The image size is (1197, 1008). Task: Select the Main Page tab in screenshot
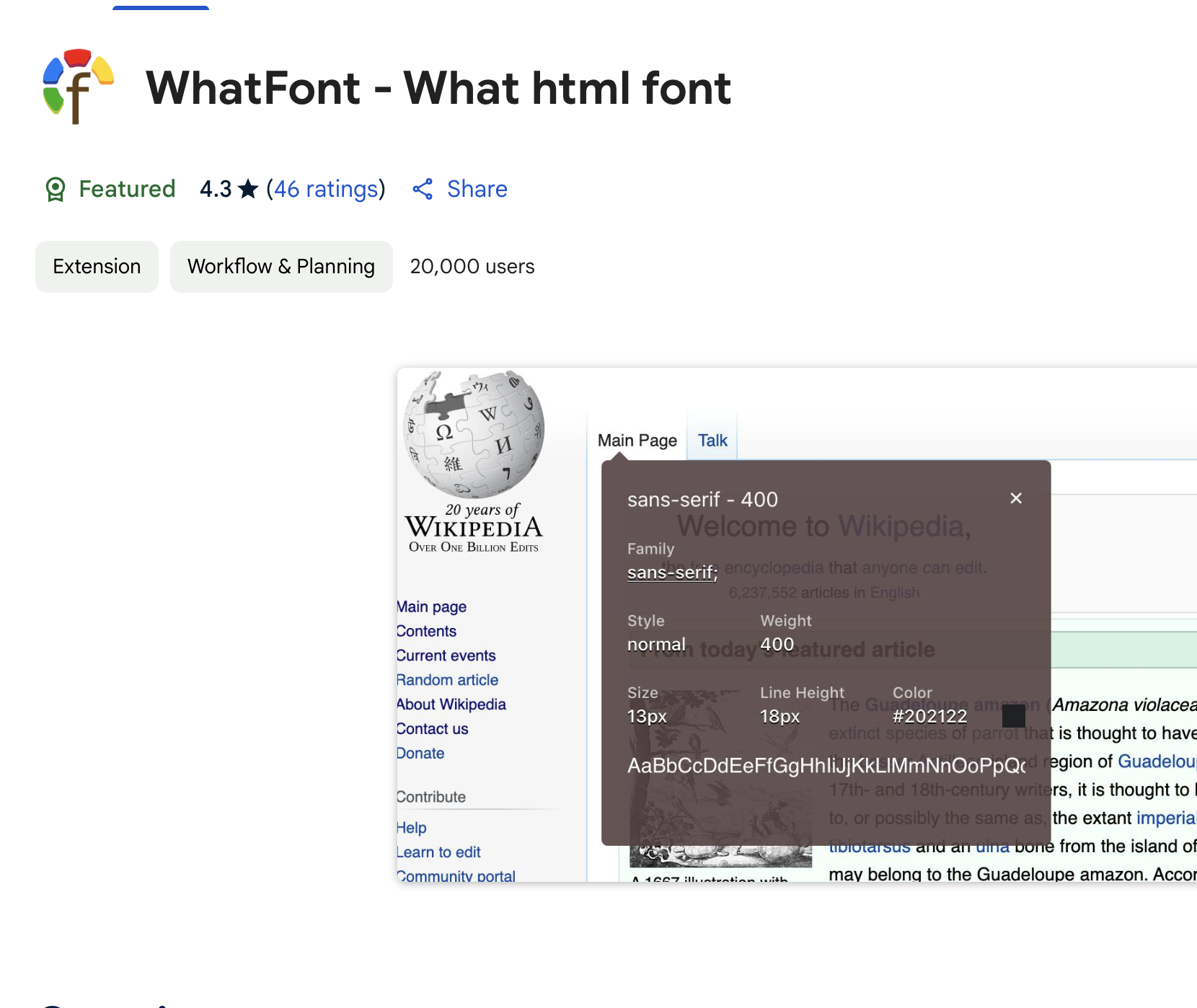(637, 441)
